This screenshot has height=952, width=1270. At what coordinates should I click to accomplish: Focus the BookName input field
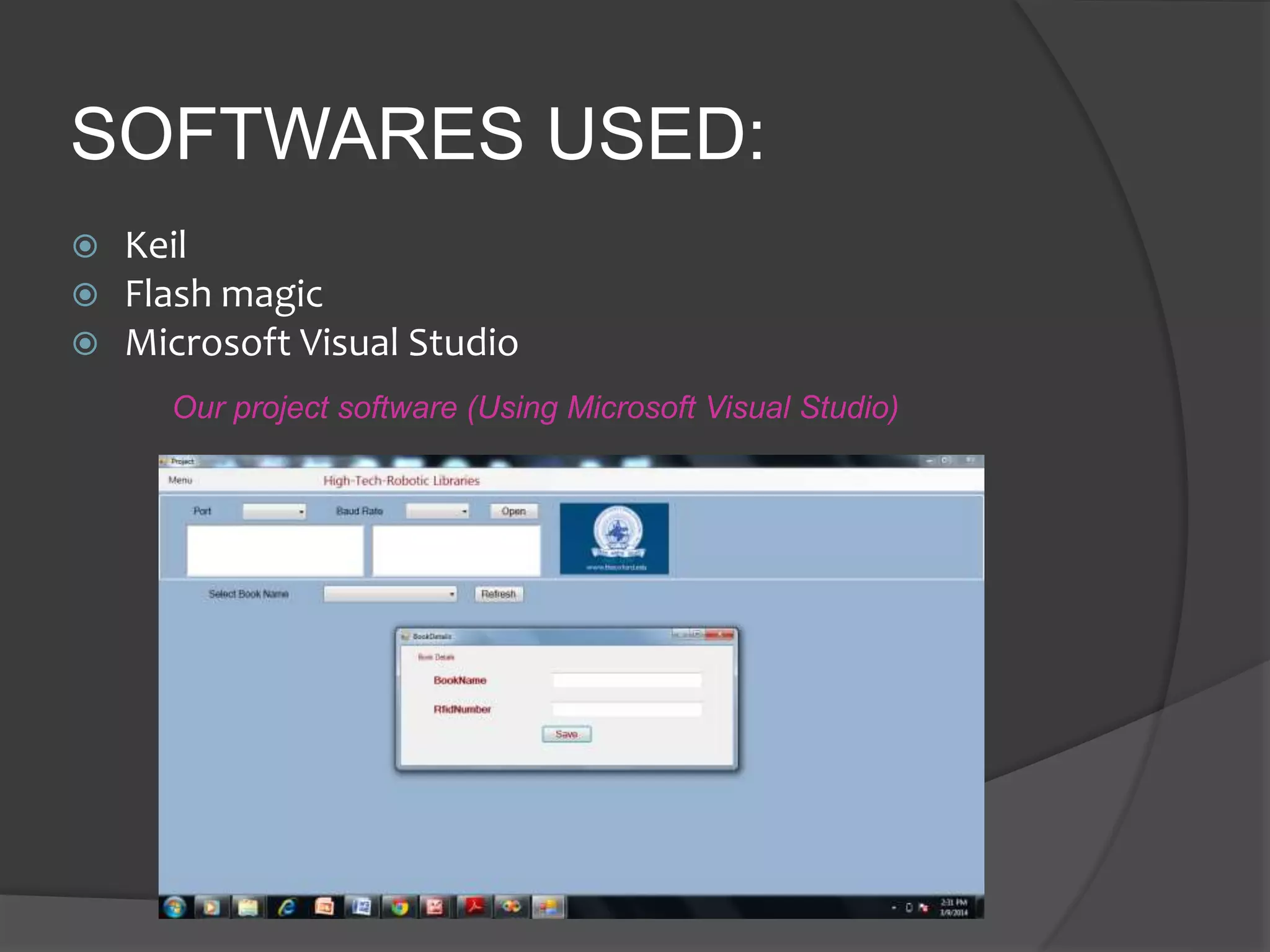click(x=627, y=680)
